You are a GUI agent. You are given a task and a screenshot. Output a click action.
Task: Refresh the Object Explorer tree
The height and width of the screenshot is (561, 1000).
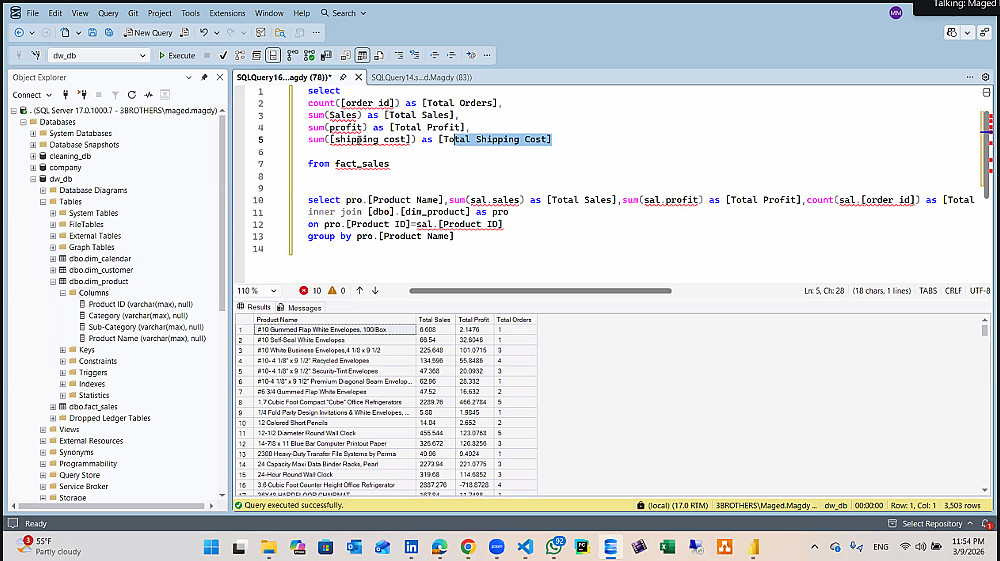tap(134, 95)
